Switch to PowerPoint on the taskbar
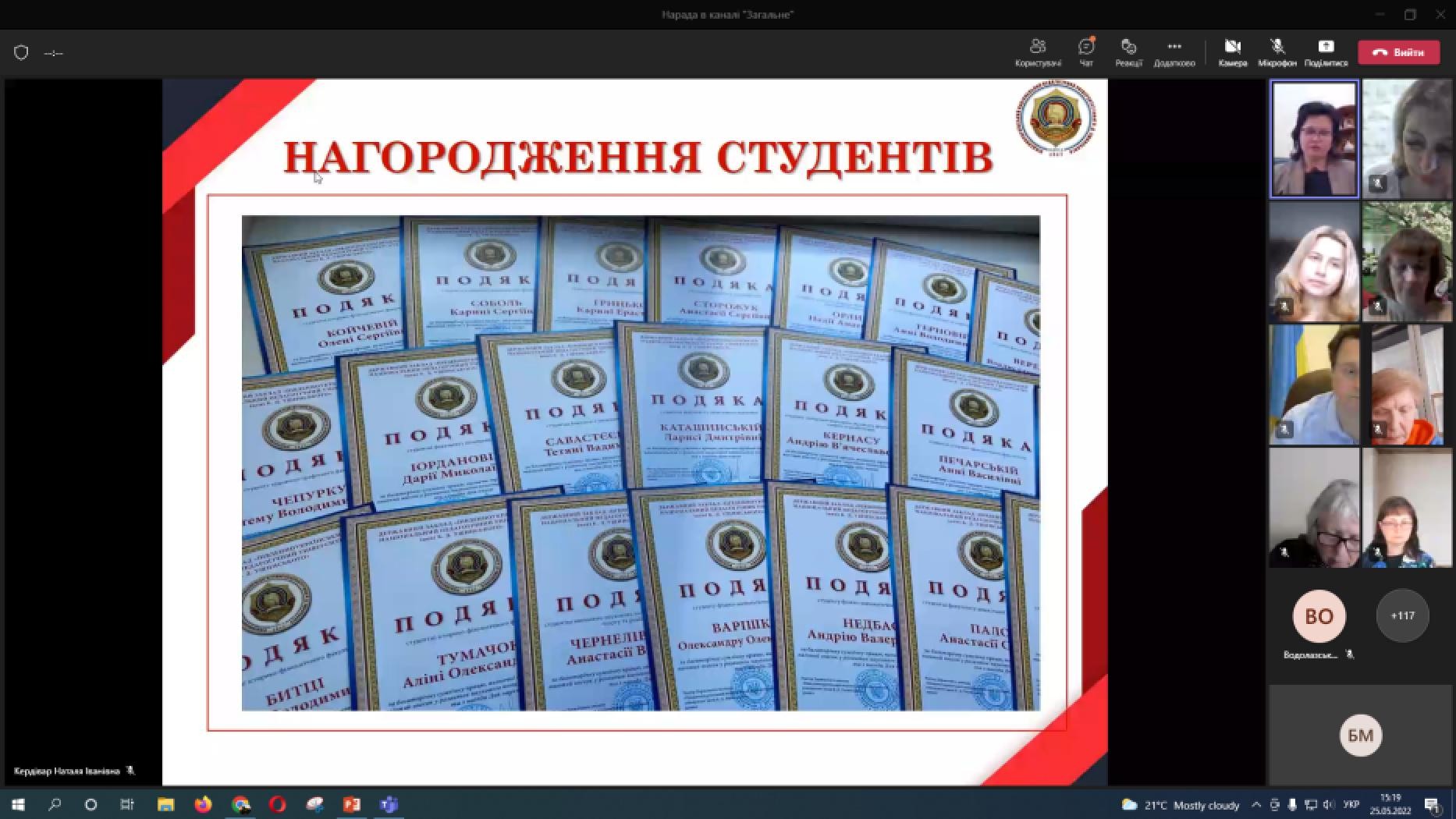This screenshot has width=1456, height=819. tap(352, 804)
